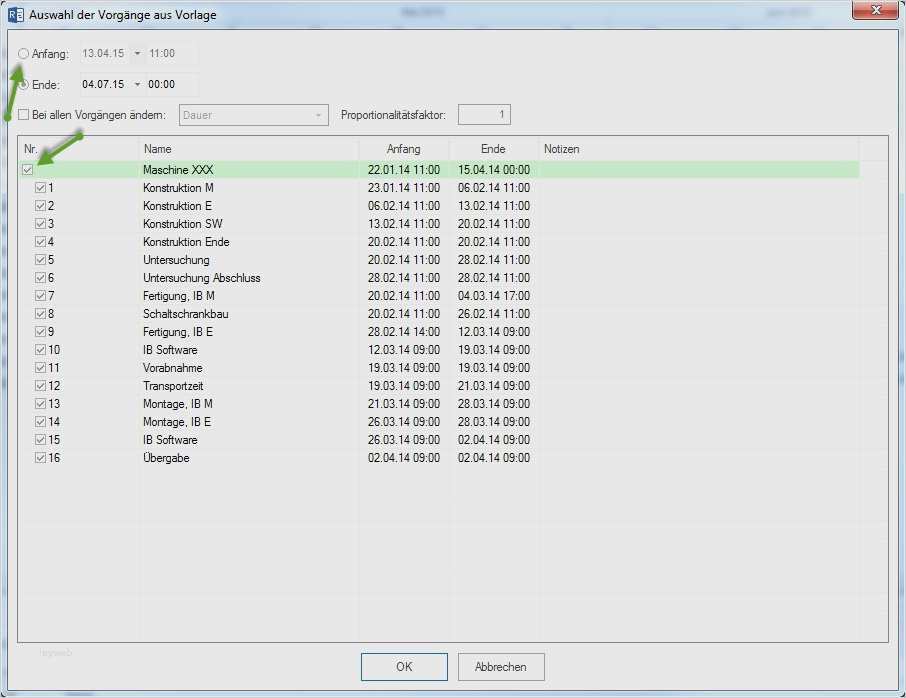The width and height of the screenshot is (906, 698).
Task: Uncheck checkbox for row 3 Konstruktion SW
Action: pyautogui.click(x=40, y=224)
